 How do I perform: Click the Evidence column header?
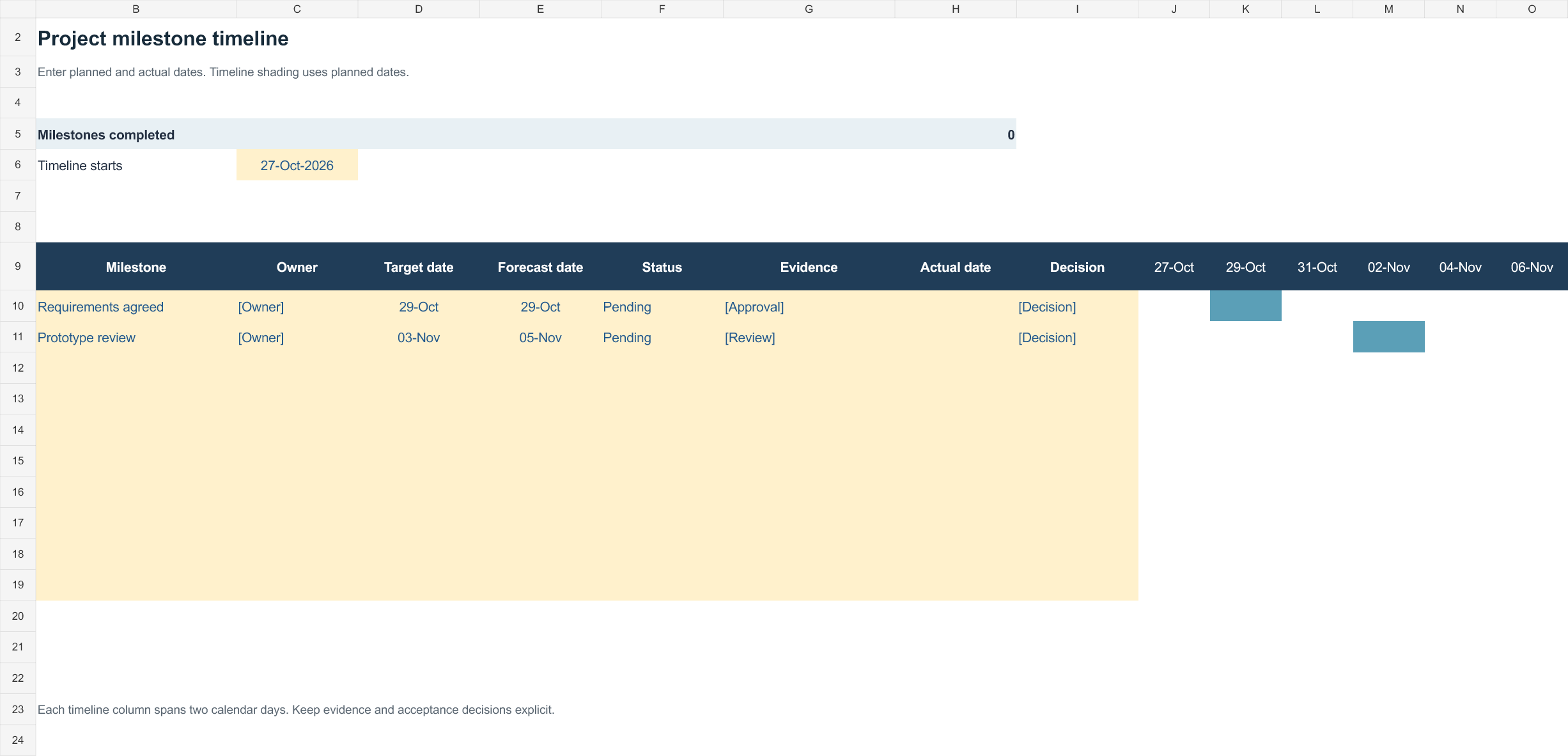(x=809, y=267)
